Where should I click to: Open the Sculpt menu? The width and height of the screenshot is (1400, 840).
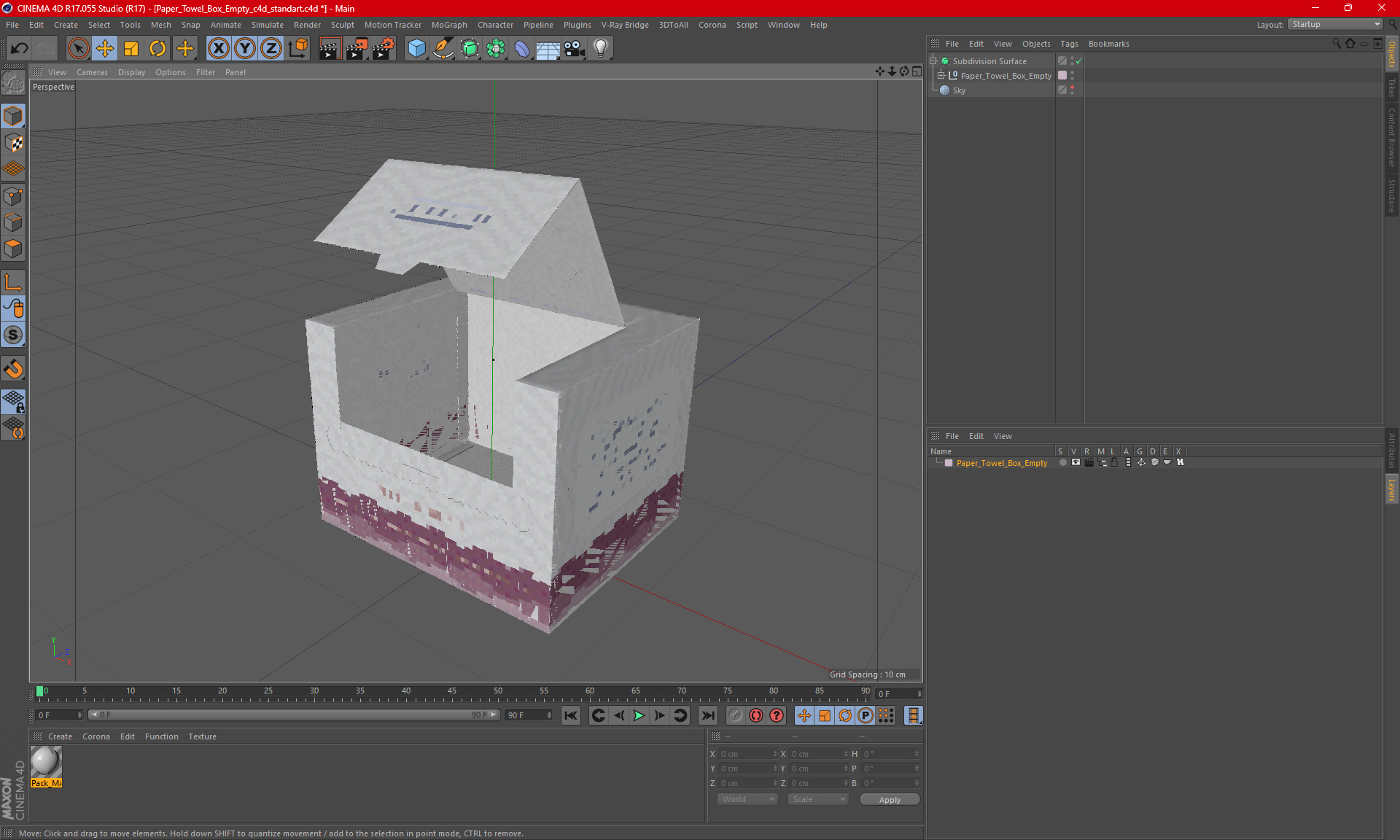tap(342, 25)
